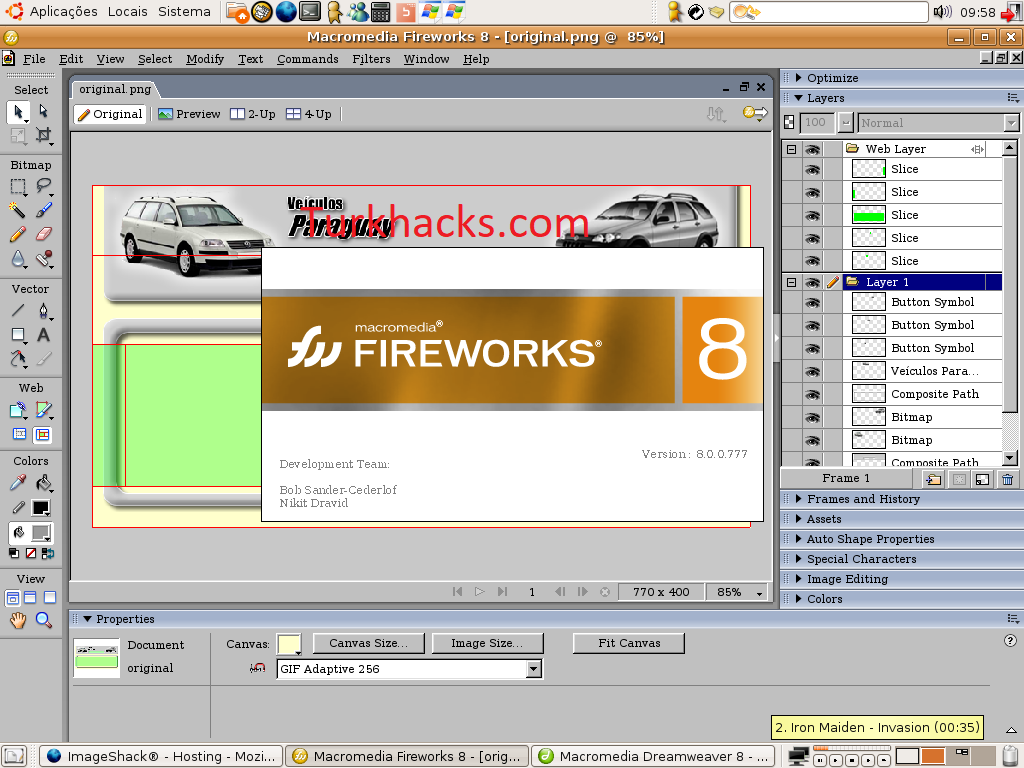Pick the Eraser tool in Bitmap section
This screenshot has width=1024, height=768.
pyautogui.click(x=43, y=234)
